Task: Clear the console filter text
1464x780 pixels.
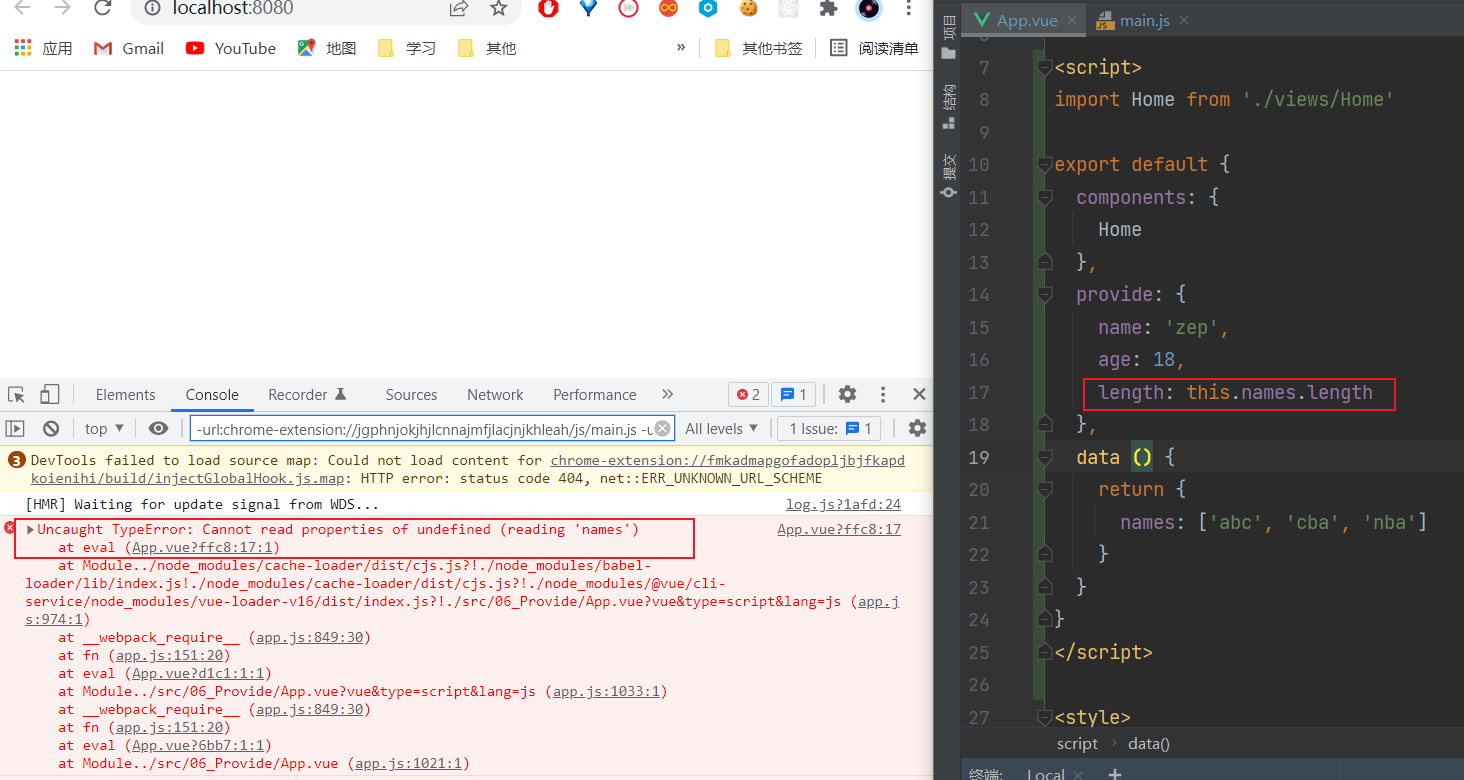Action: point(662,428)
